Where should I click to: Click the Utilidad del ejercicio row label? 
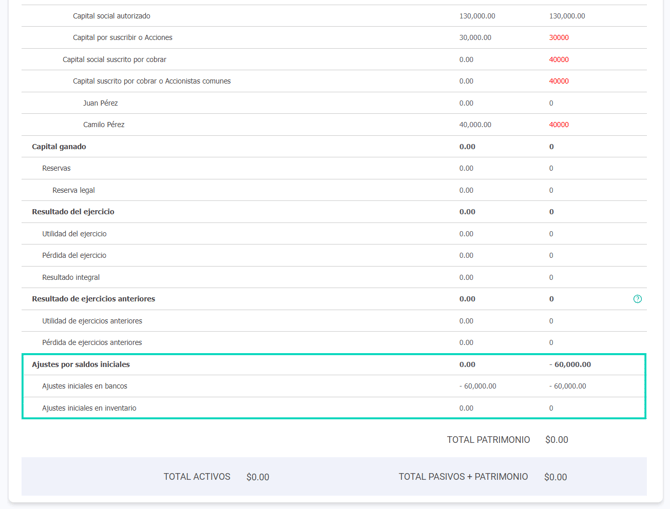click(74, 234)
